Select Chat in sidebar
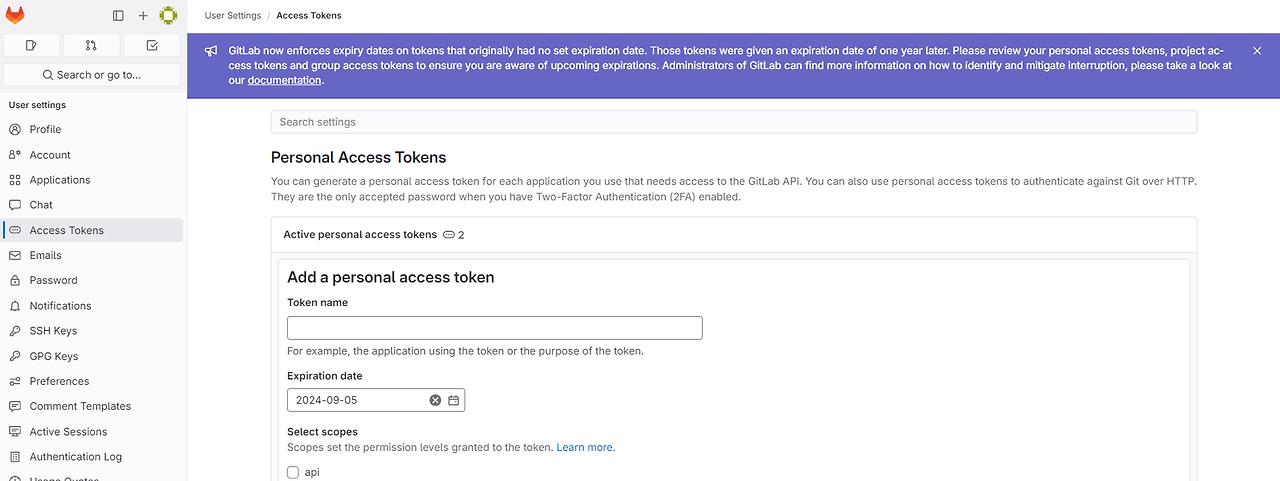The height and width of the screenshot is (481, 1280). click(92, 205)
